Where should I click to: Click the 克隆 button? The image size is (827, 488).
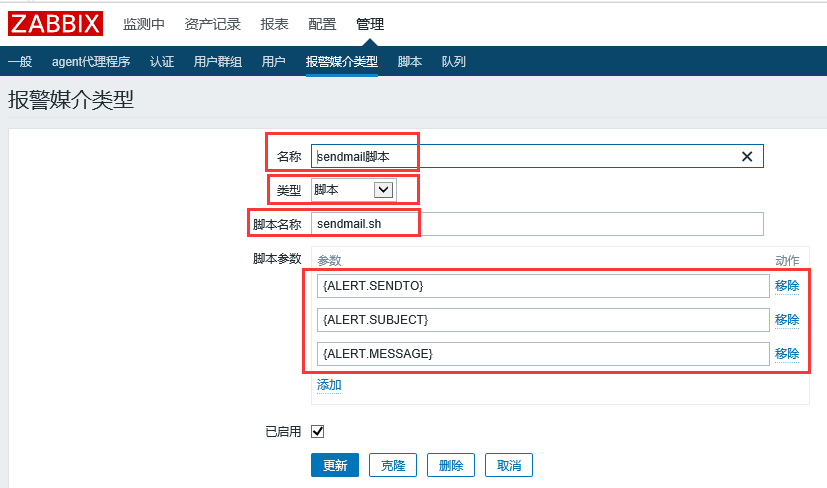point(393,465)
